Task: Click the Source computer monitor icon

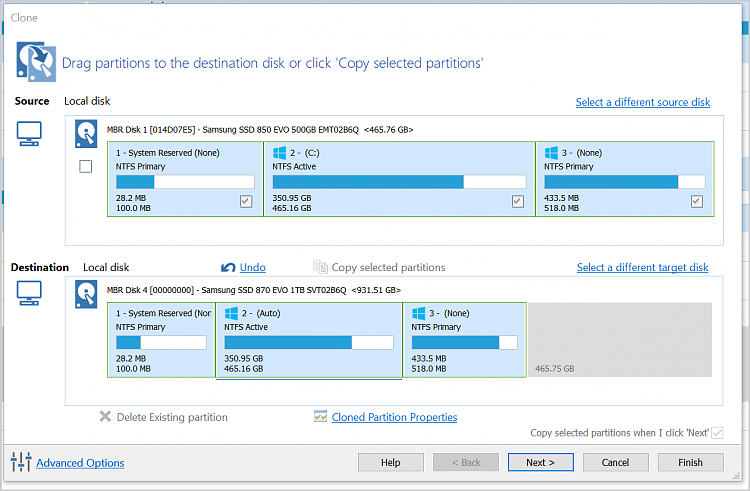Action: click(x=29, y=133)
